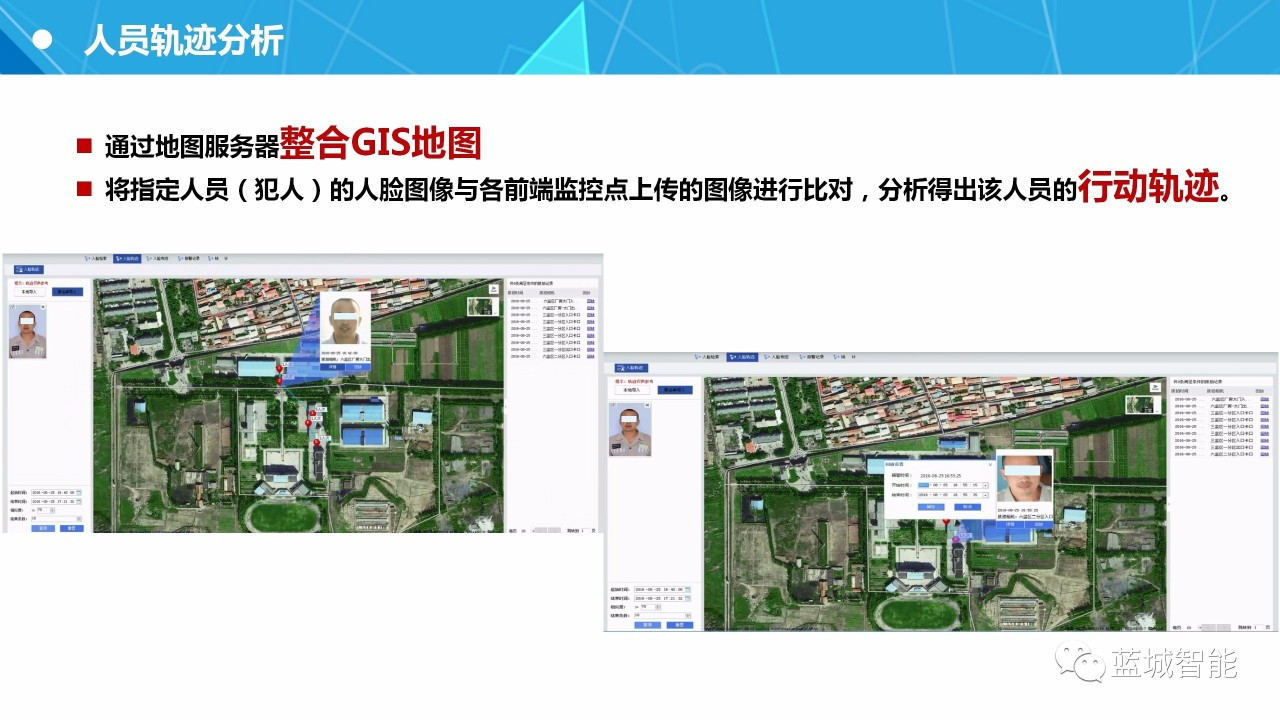The width and height of the screenshot is (1280, 720).
Task: Click the purple map marker in right screenshot
Action: coord(955,539)
